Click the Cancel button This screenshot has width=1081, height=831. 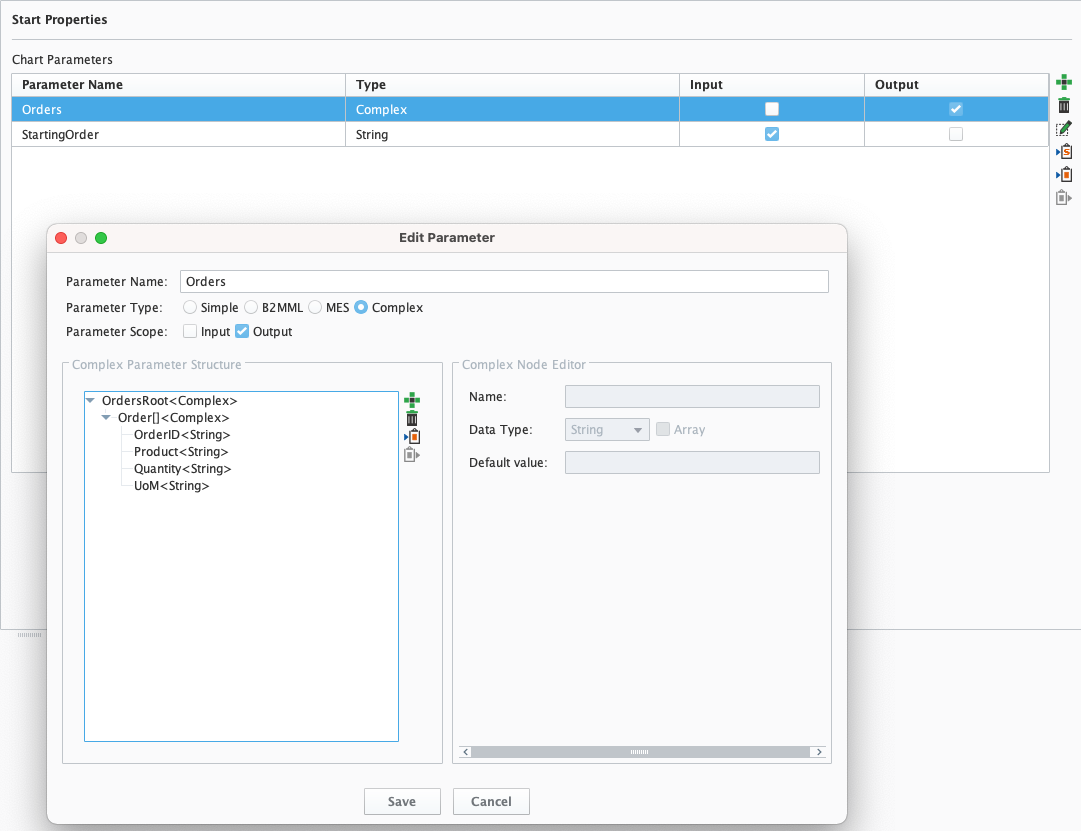tap(490, 801)
